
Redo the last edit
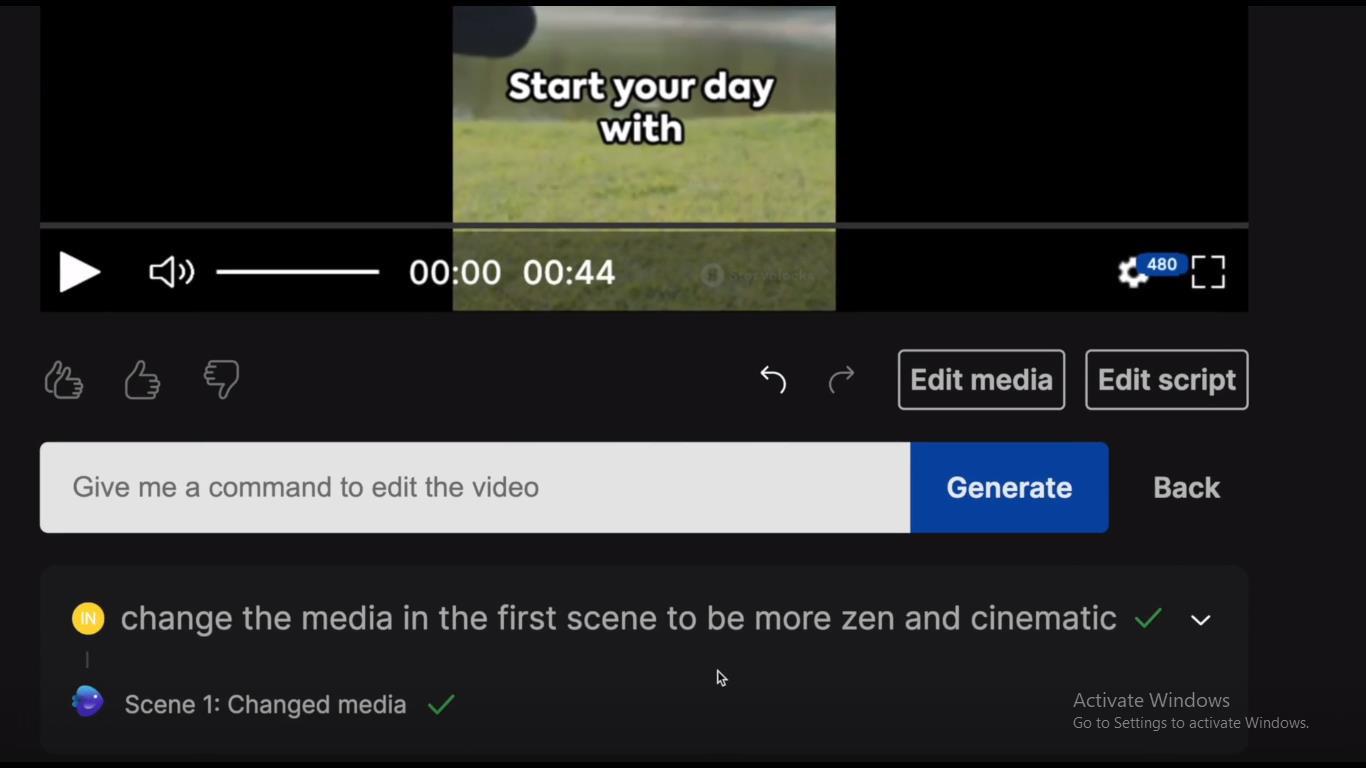pos(842,379)
